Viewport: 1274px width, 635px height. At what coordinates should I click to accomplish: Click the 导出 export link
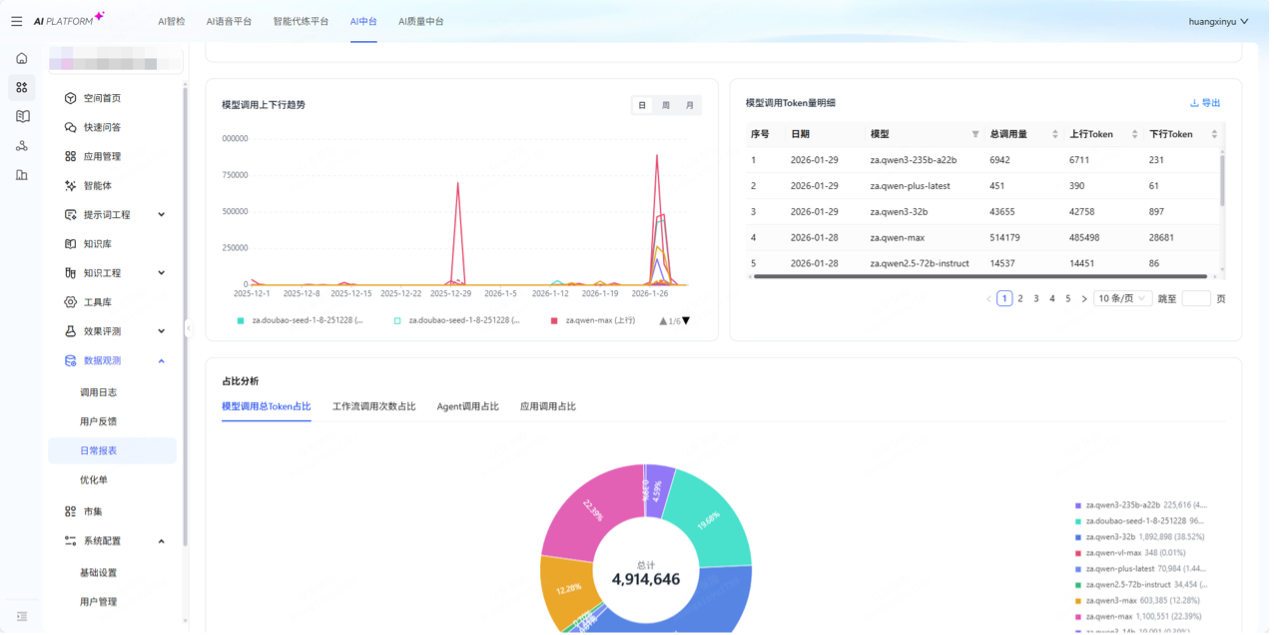coord(1205,103)
